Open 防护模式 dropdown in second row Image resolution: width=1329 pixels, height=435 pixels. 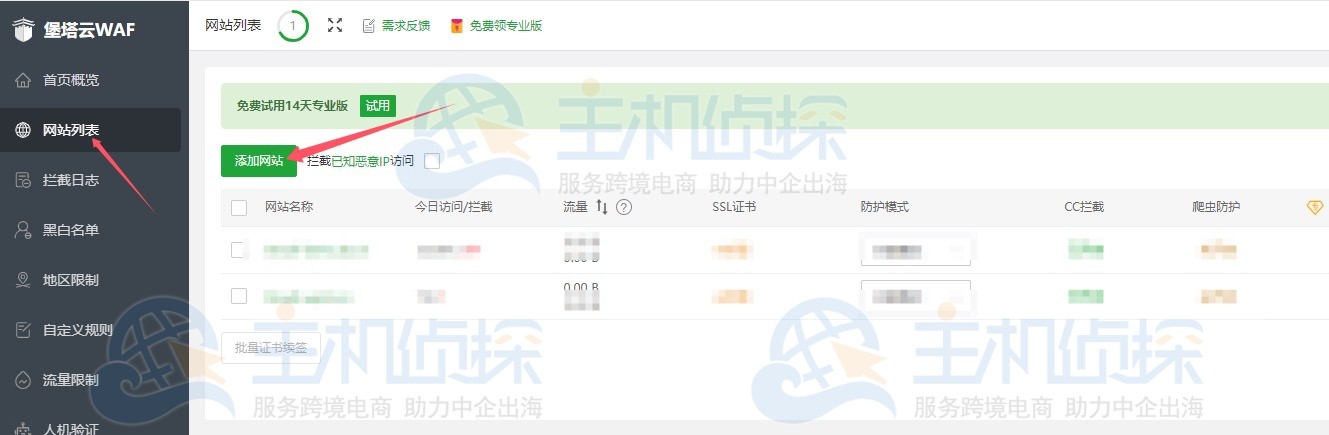(x=916, y=296)
